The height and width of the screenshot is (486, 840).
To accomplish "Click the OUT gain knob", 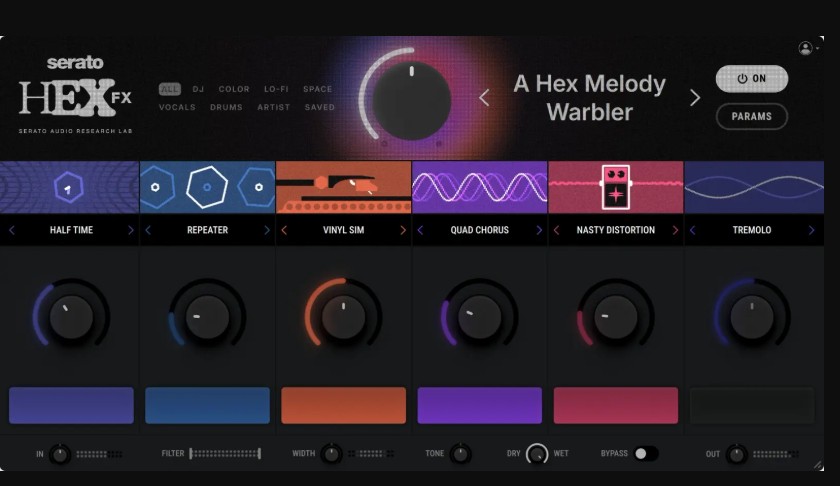I will coord(737,454).
